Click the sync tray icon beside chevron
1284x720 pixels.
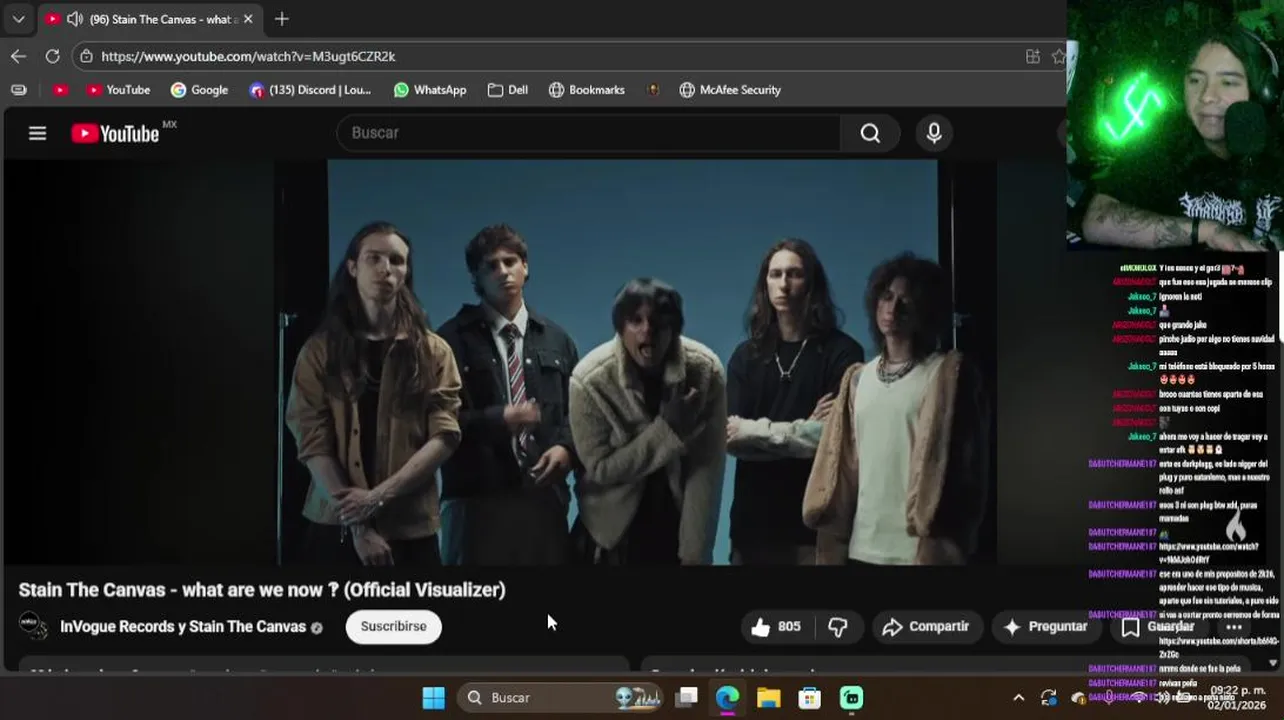(x=1048, y=698)
